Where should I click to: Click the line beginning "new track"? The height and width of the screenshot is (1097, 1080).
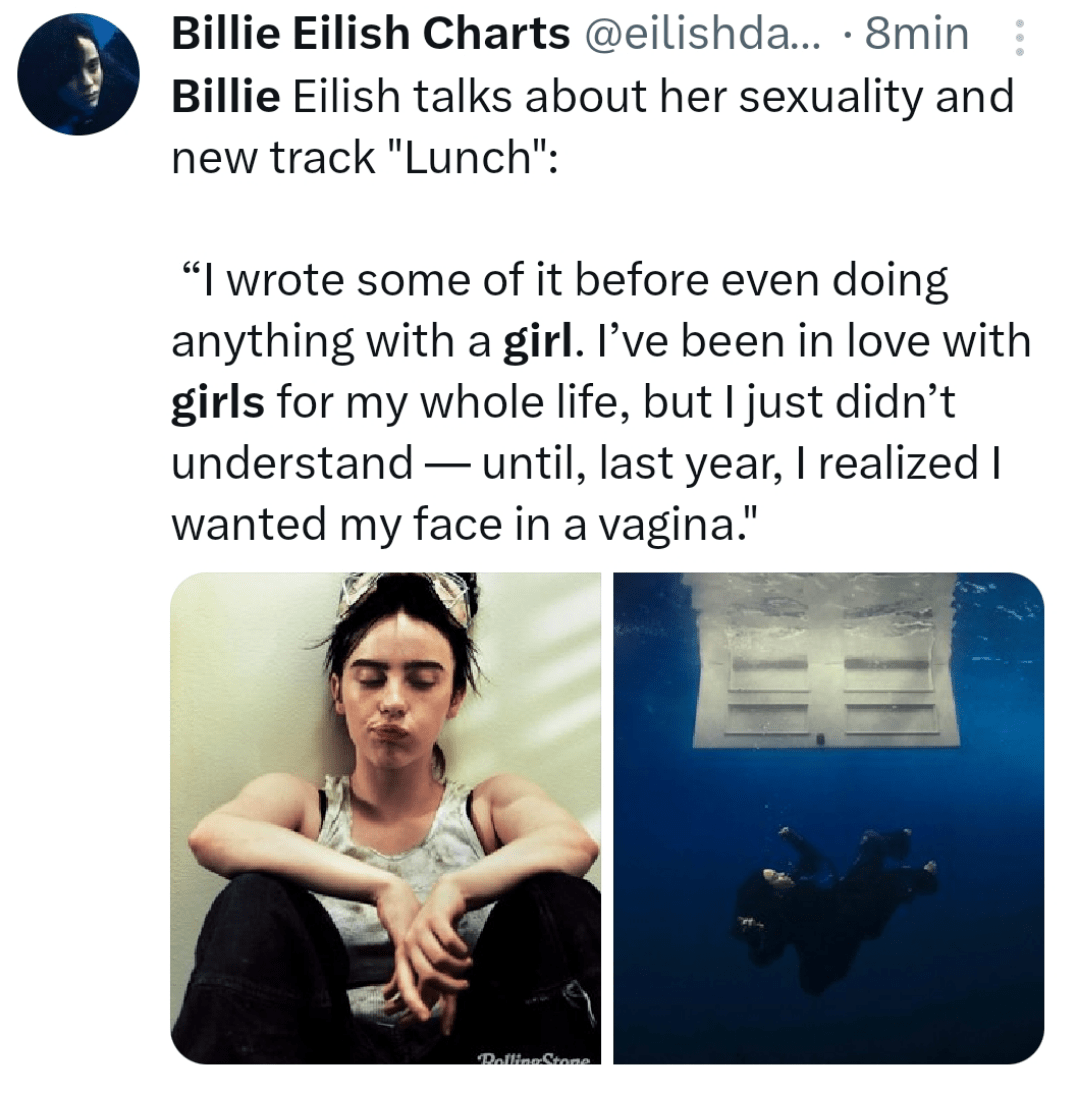pyautogui.click(x=365, y=157)
